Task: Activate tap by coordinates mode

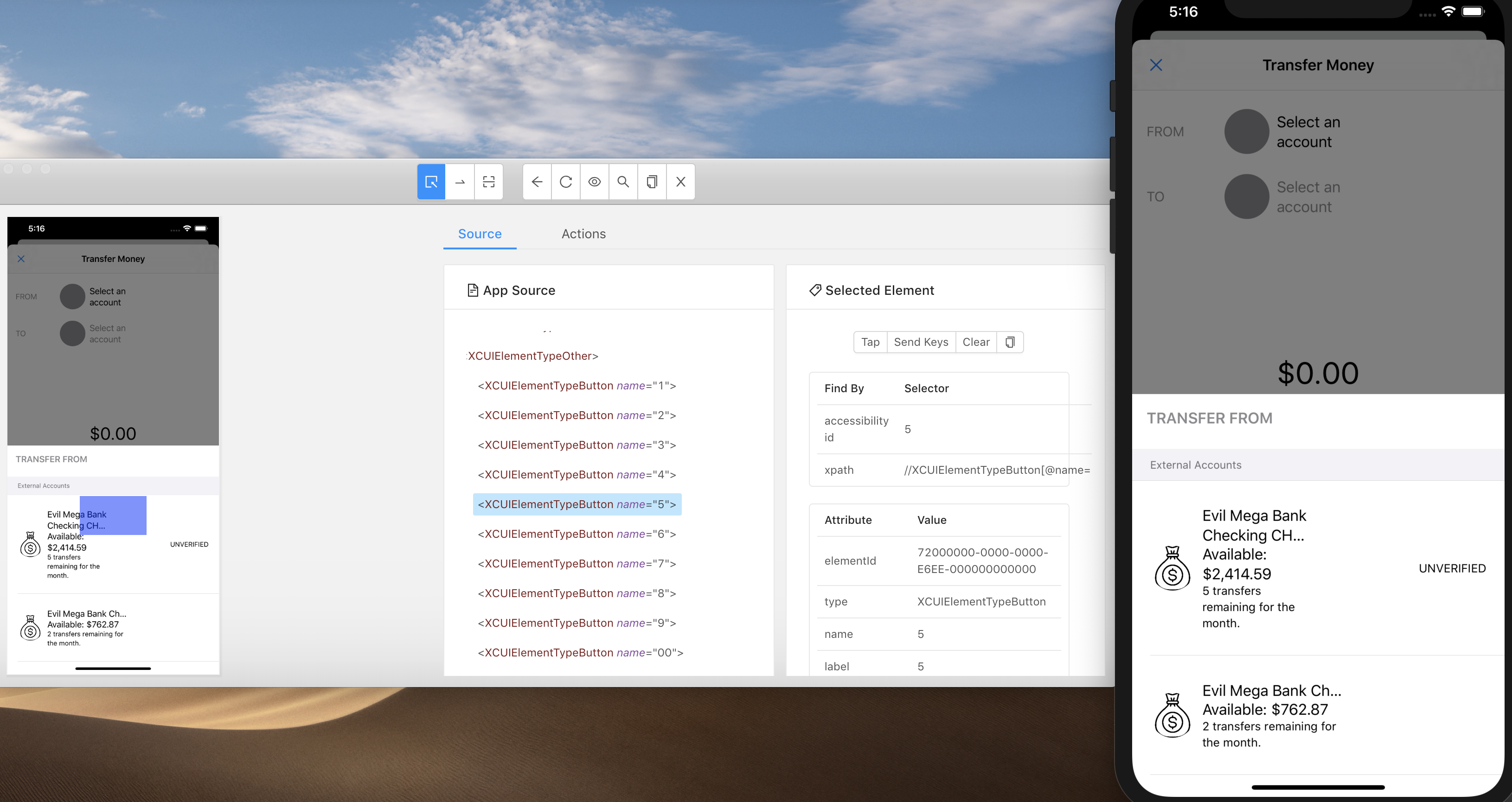Action: (x=489, y=182)
